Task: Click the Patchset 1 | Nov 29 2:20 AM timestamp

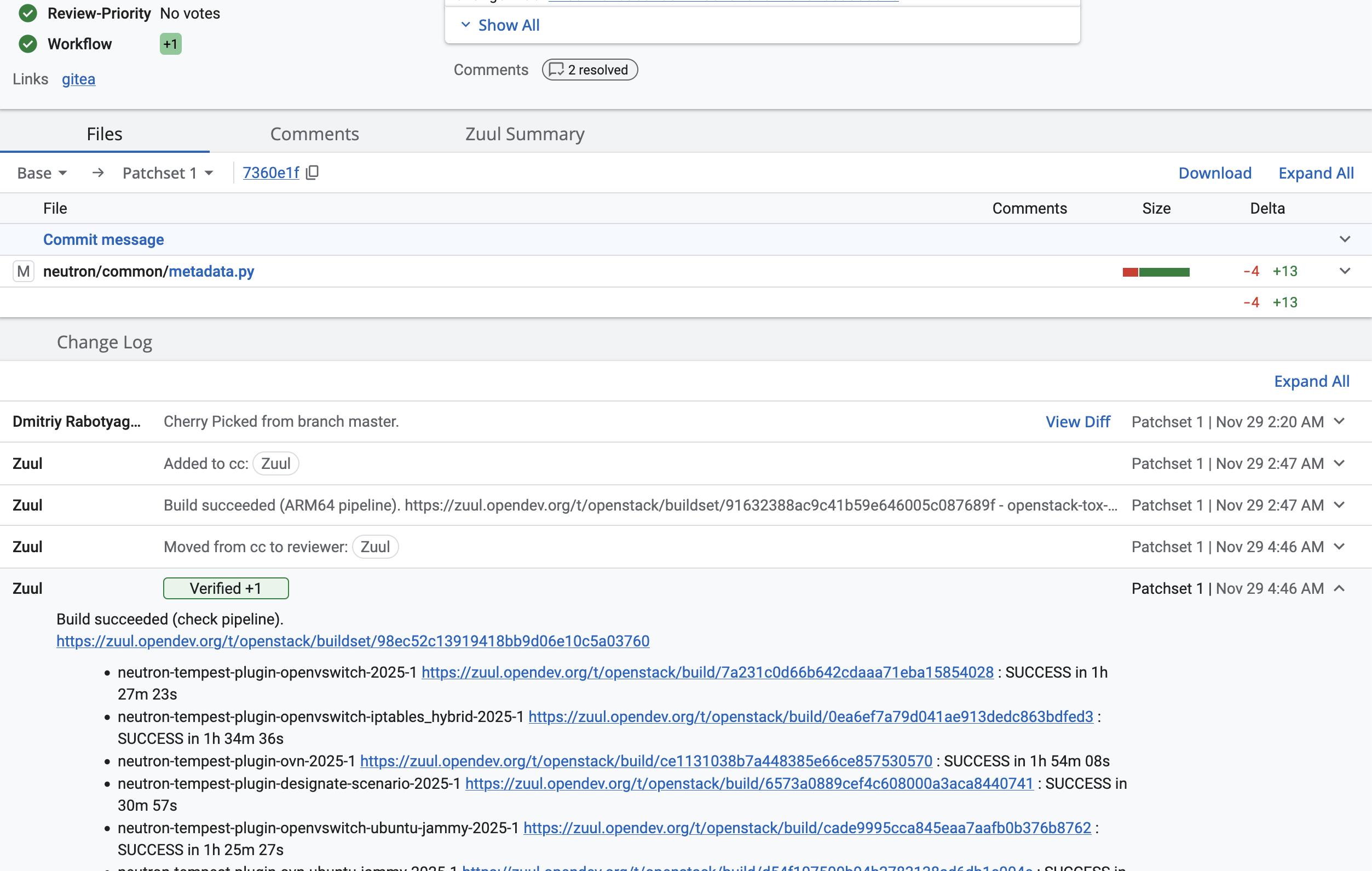Action: [1227, 422]
